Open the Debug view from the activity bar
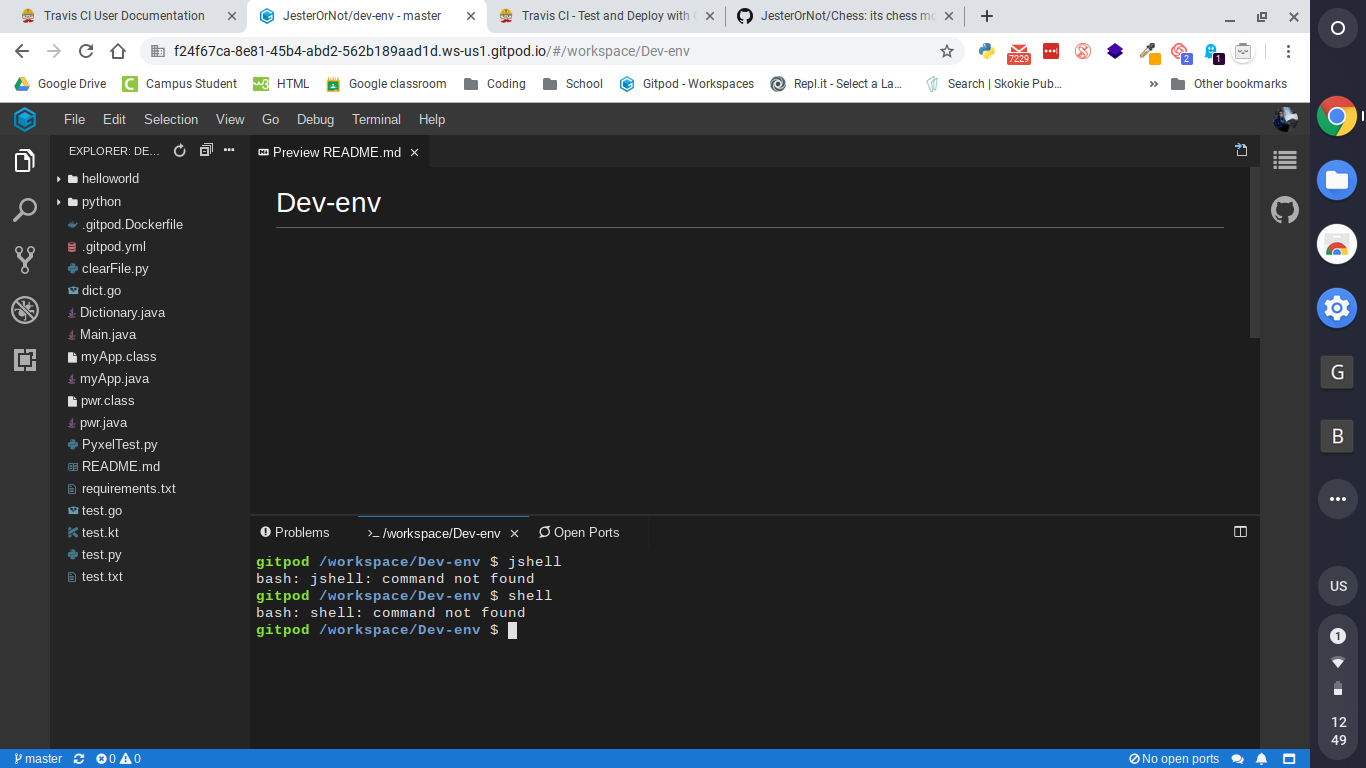Screen dimensions: 1366x768 click(25, 310)
